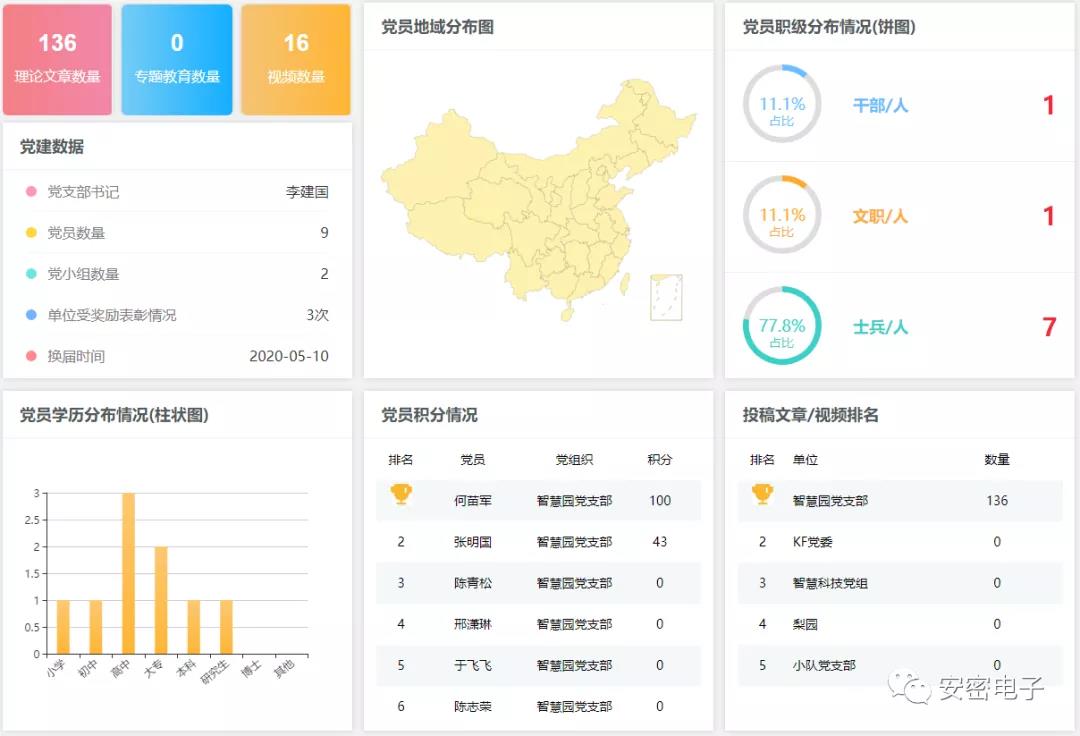Select the orange 文职 11.1% donut ring
Viewport: 1080px width, 736px height.
tap(781, 215)
